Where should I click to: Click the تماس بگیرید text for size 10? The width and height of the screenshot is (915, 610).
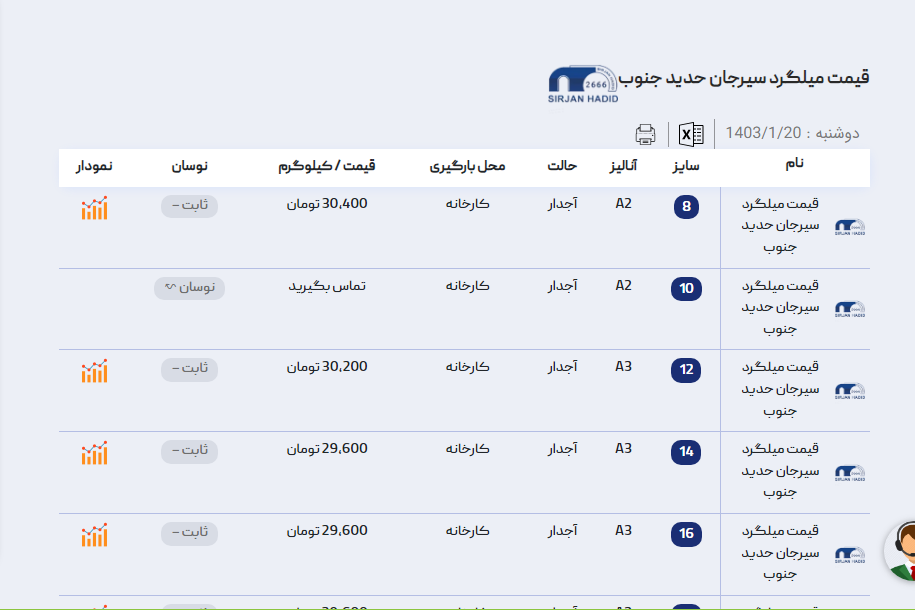[x=327, y=286]
